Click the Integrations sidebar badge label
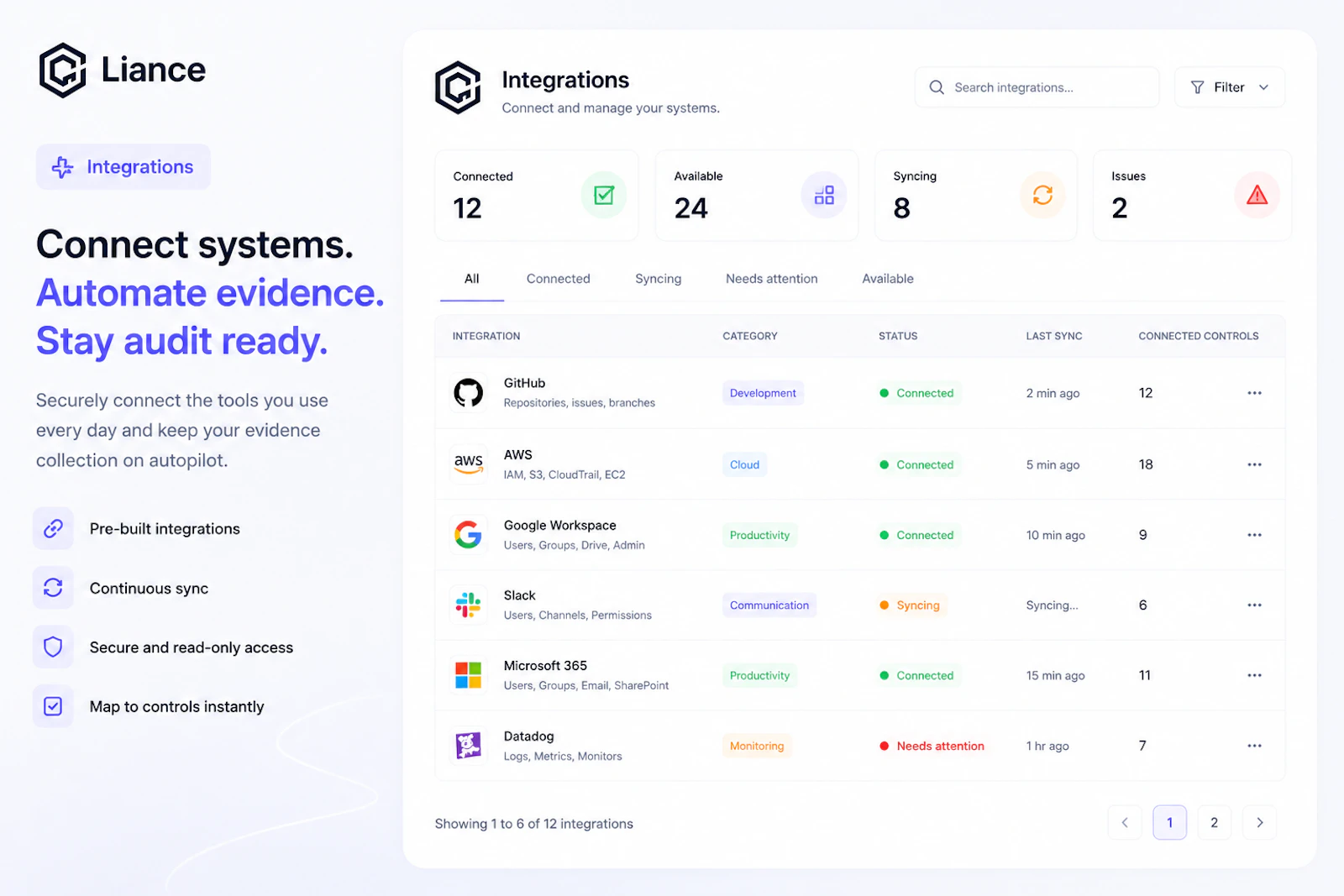The image size is (1344, 896). 140,167
